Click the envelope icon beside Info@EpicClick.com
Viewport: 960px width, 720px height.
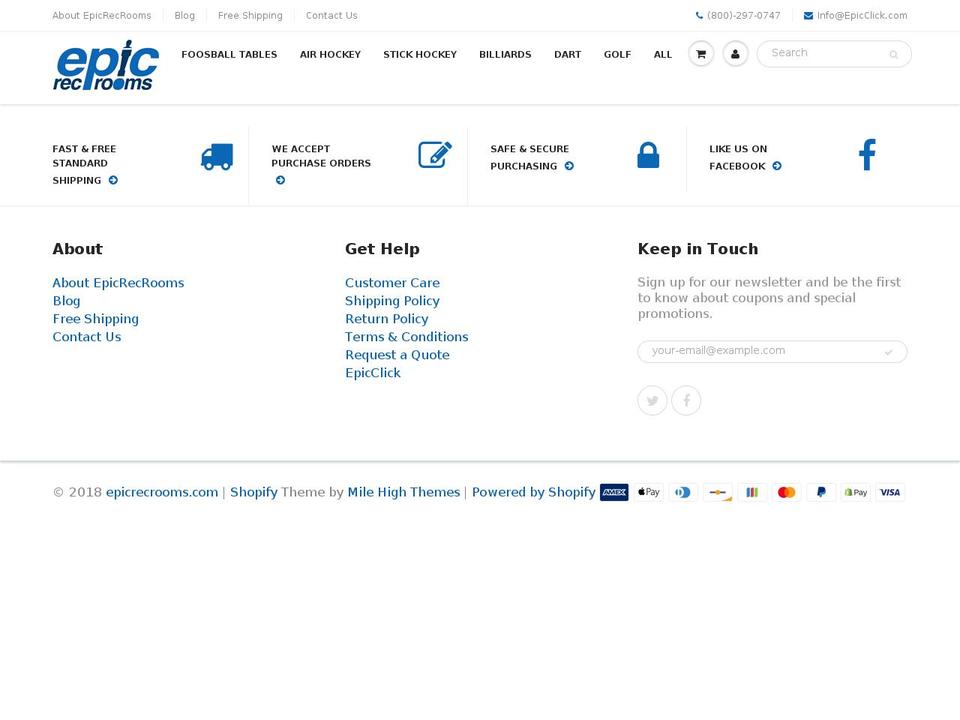808,15
